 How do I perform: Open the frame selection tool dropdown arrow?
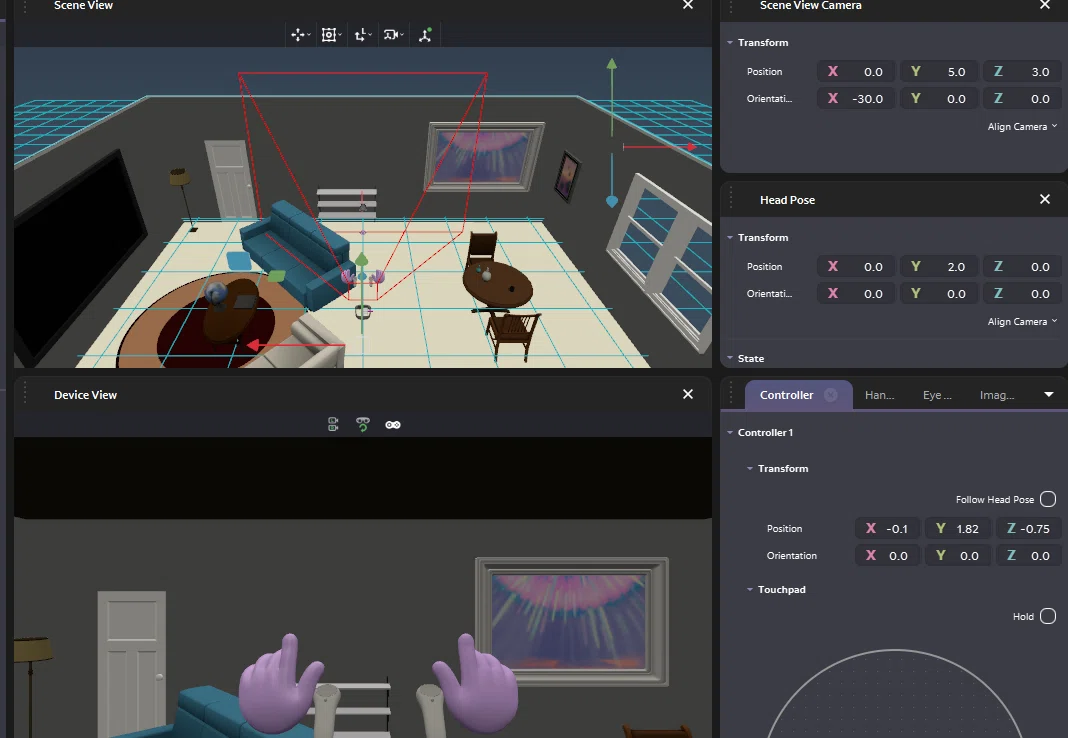click(340, 35)
